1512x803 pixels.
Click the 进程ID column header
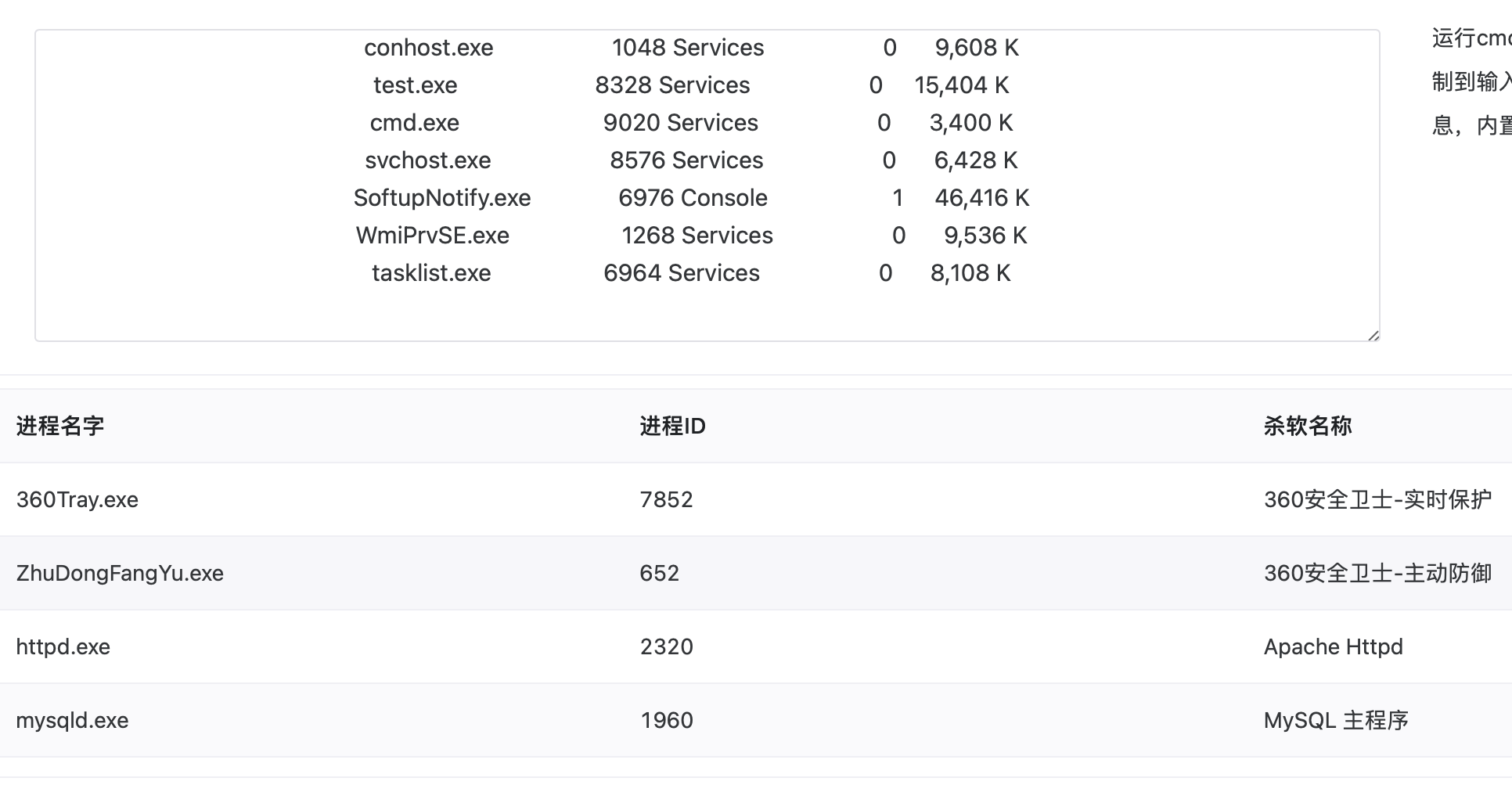click(x=672, y=426)
